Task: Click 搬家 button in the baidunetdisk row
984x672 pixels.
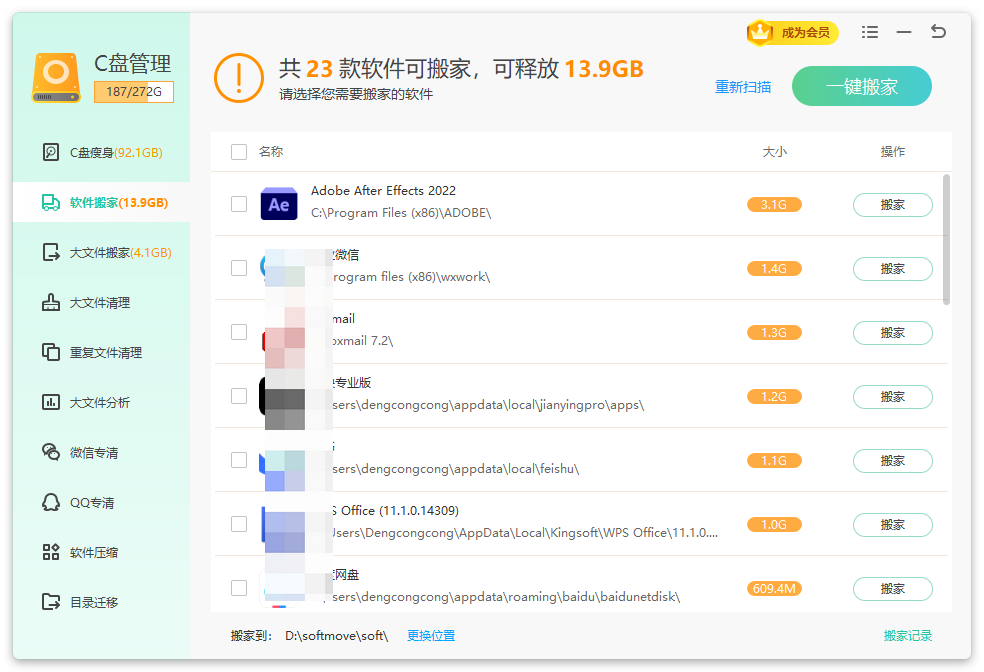Action: (892, 589)
